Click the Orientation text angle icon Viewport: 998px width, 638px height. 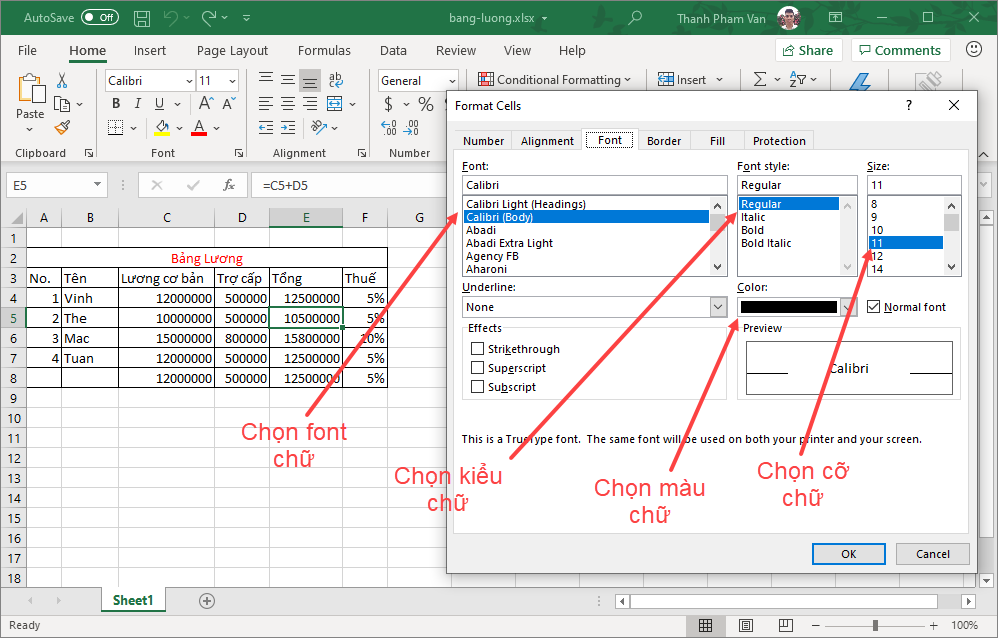[319, 128]
